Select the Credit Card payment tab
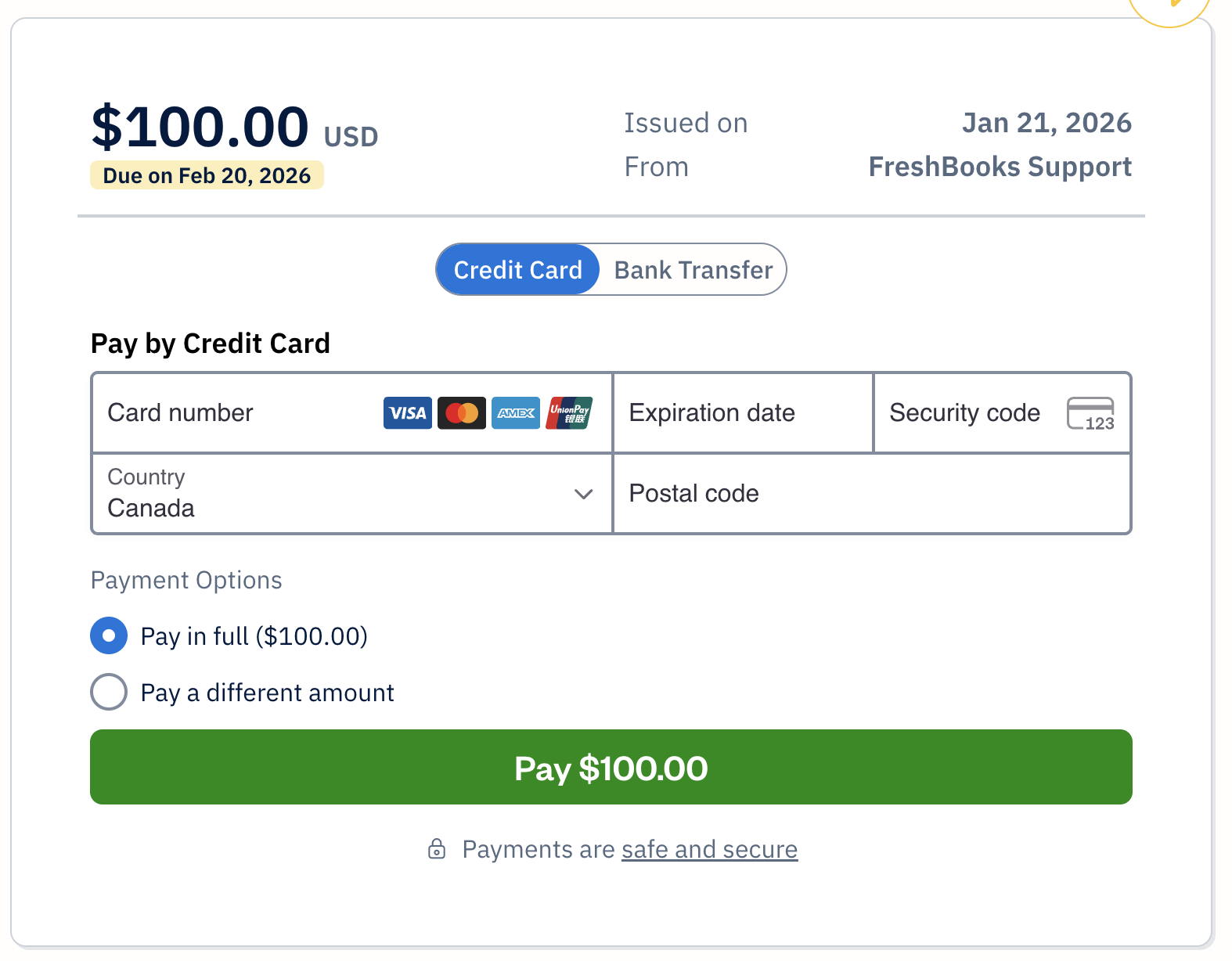This screenshot has height=961, width=1232. [x=517, y=269]
